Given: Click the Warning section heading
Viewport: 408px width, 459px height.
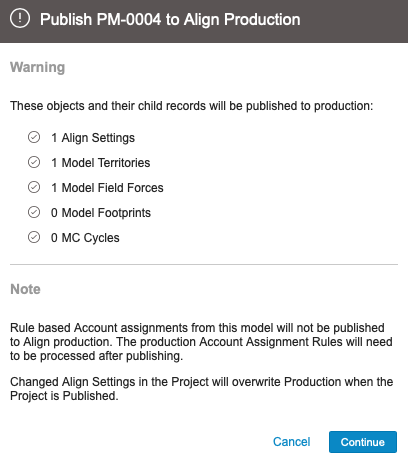Looking at the screenshot, I should pos(37,67).
